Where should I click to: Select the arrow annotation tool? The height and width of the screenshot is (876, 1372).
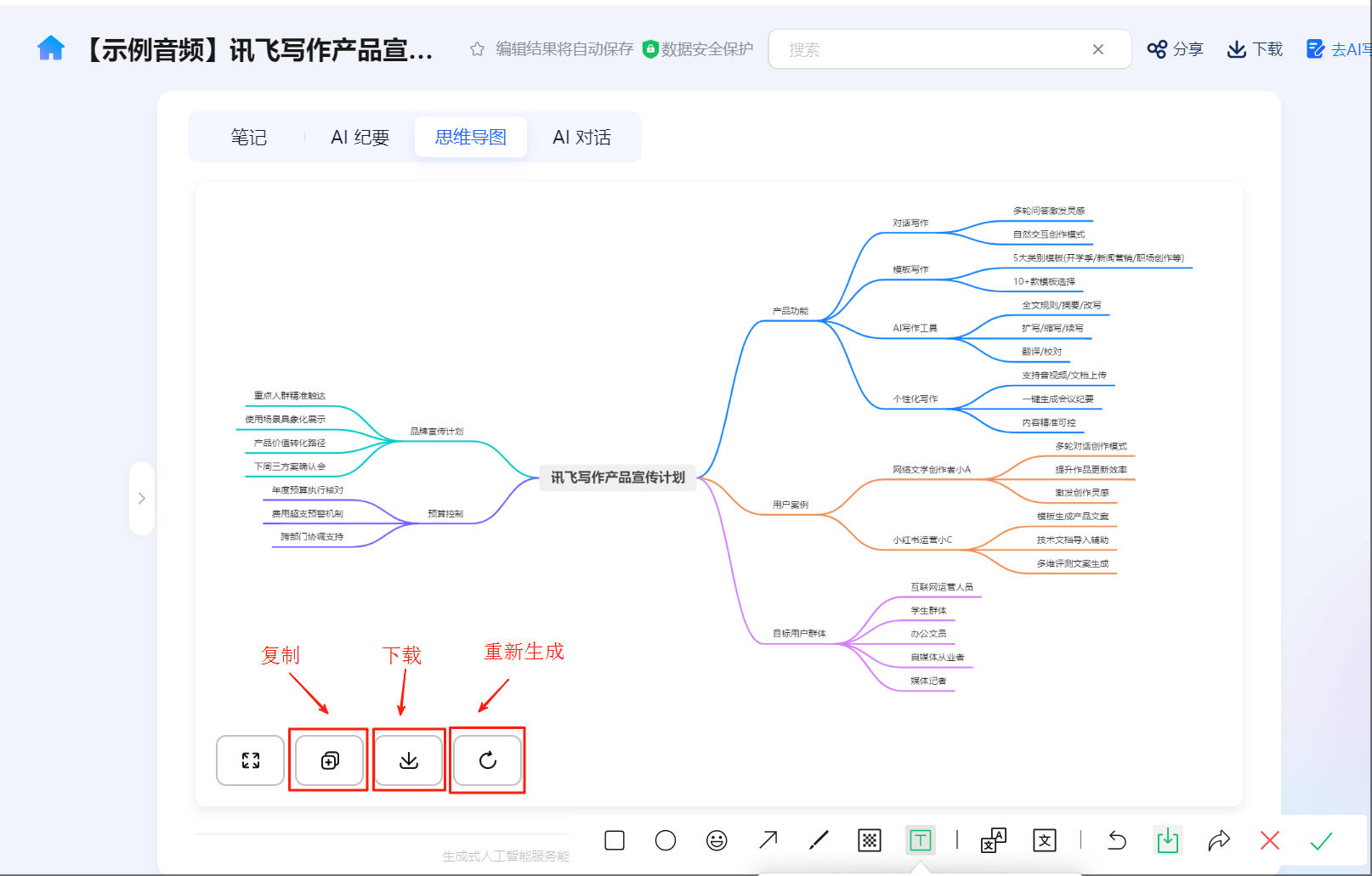[x=768, y=840]
